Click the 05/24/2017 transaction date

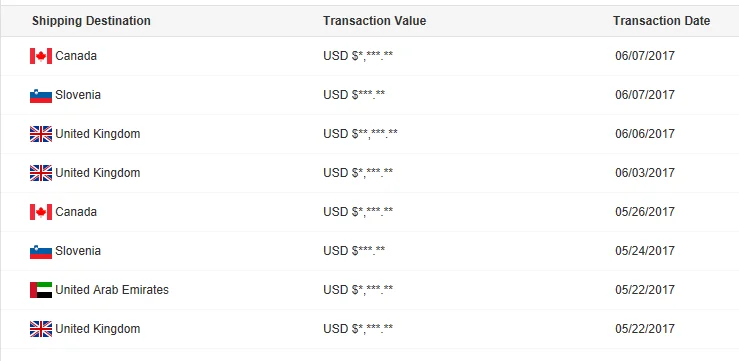pos(645,251)
